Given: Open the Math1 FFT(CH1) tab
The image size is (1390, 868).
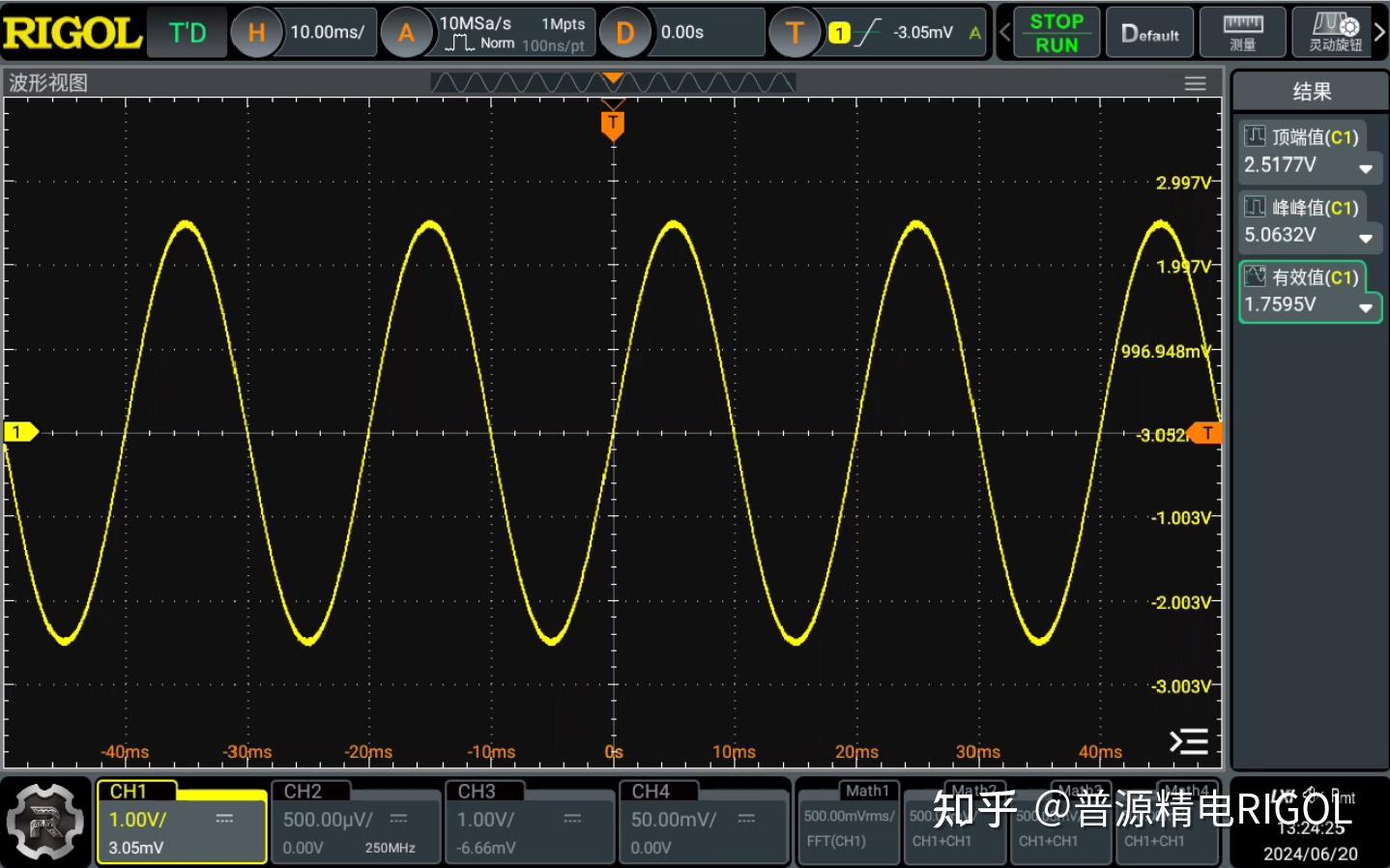Looking at the screenshot, I should 849,822.
